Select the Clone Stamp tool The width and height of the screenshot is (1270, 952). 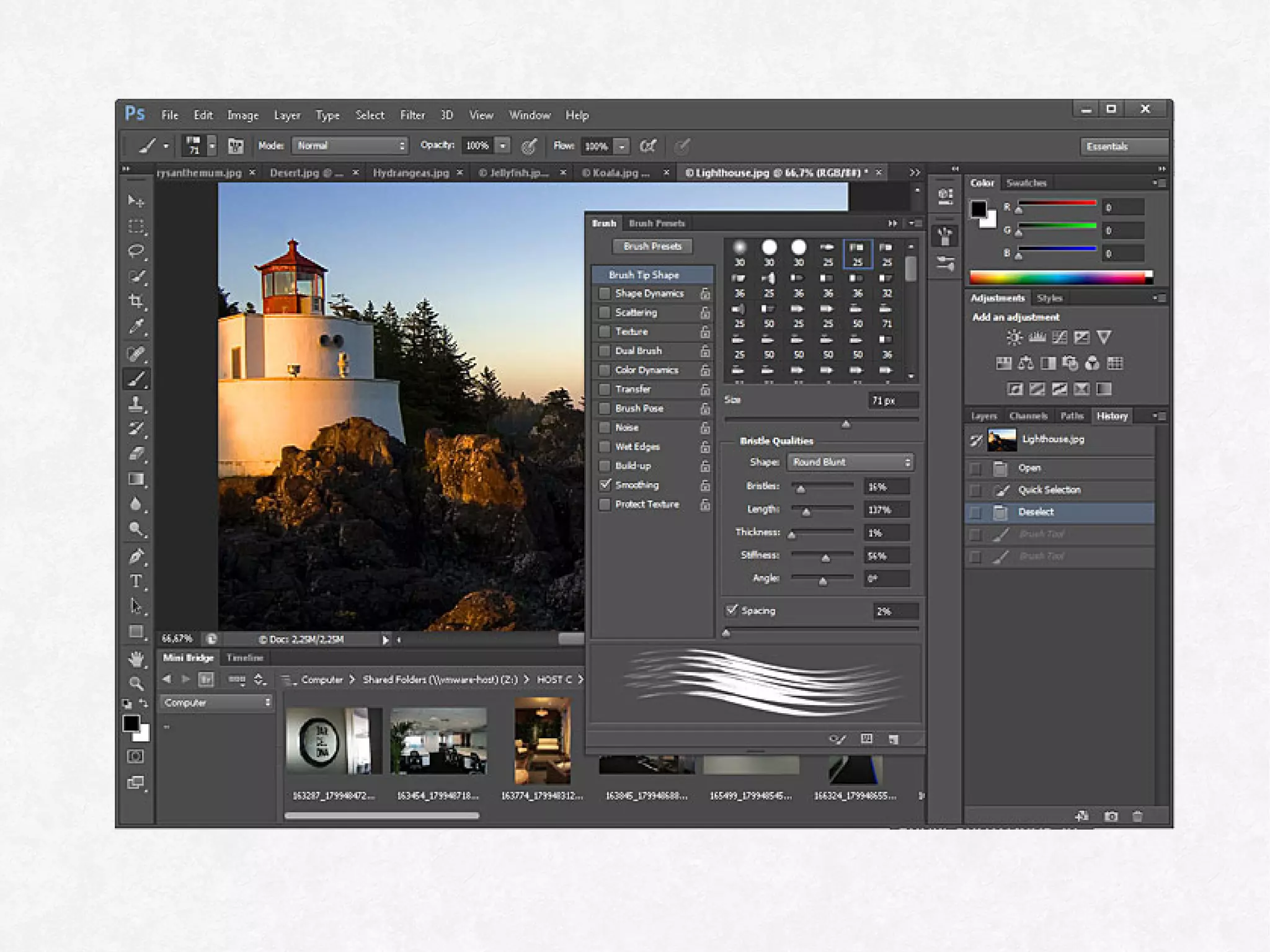[136, 404]
